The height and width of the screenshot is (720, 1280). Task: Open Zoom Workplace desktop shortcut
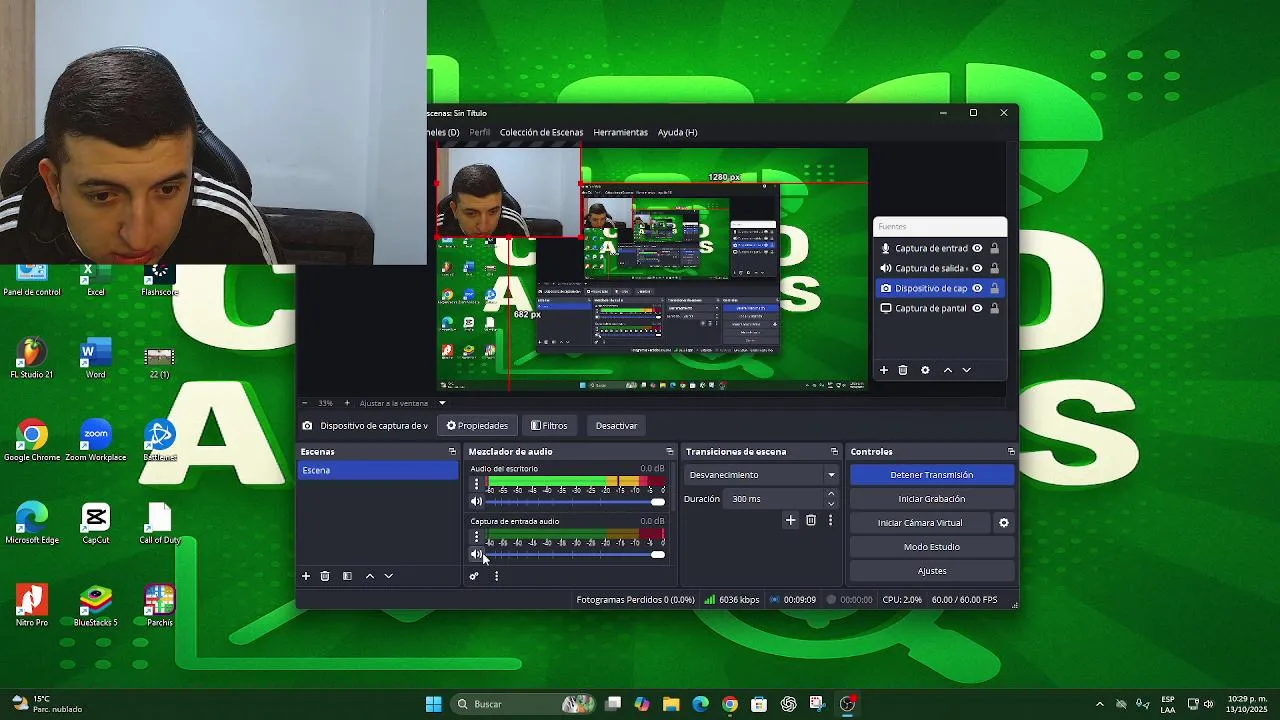[x=96, y=441]
